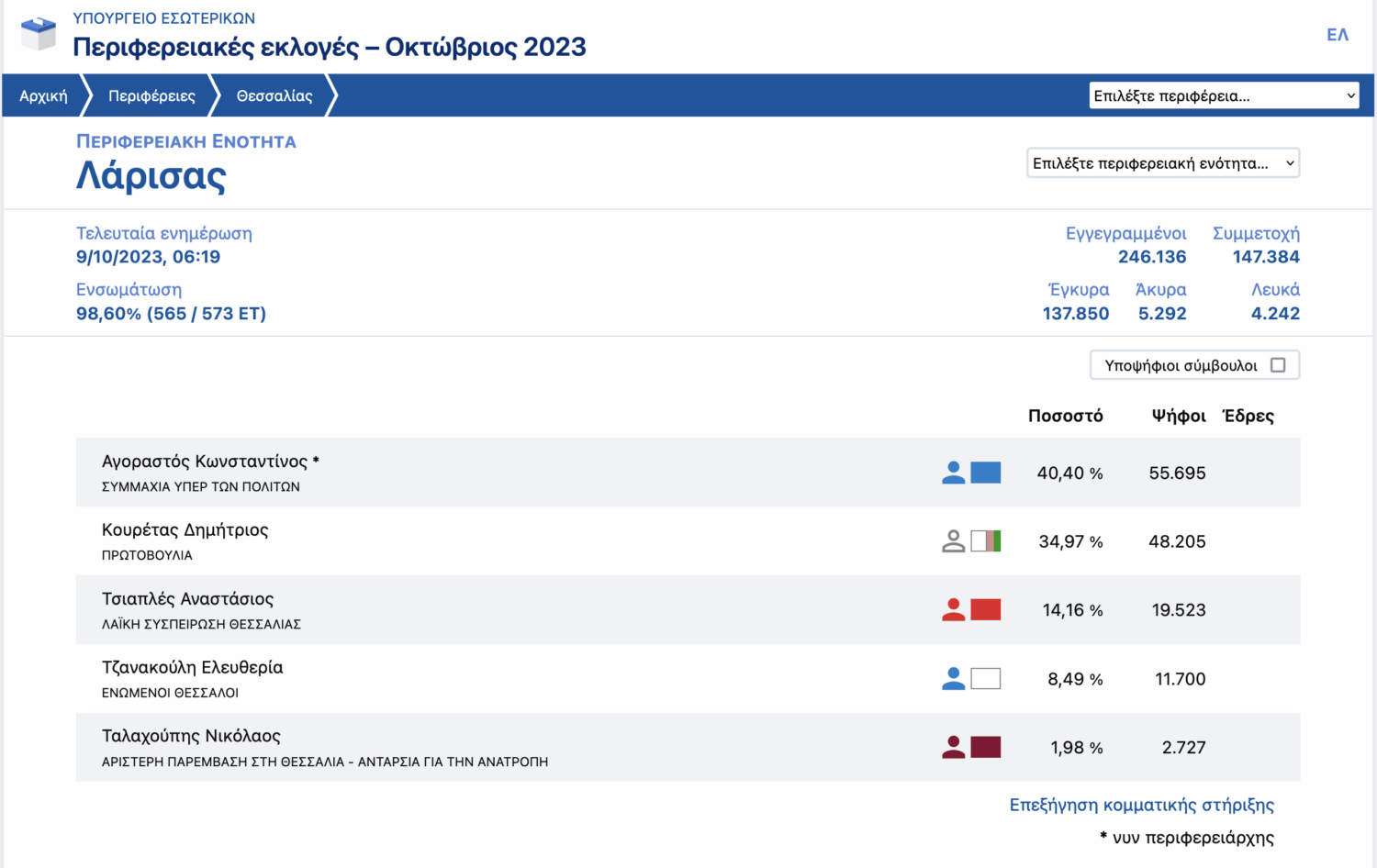The image size is (1377, 868).
Task: Click the red party flag for ΛΑΪΚΗ ΣΥΣΠΕΙΡΩΣΗ ΘΕΣΣΑΛΙΑΣ
Action: 985,610
